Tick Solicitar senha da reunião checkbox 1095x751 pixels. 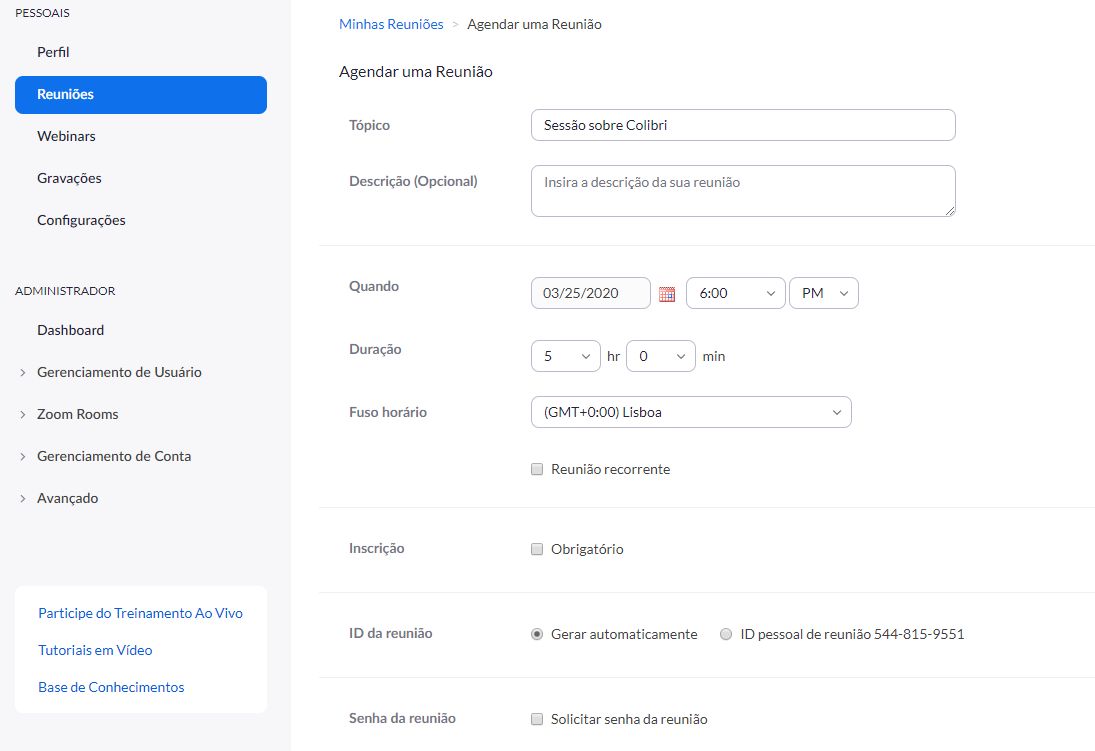click(x=537, y=719)
